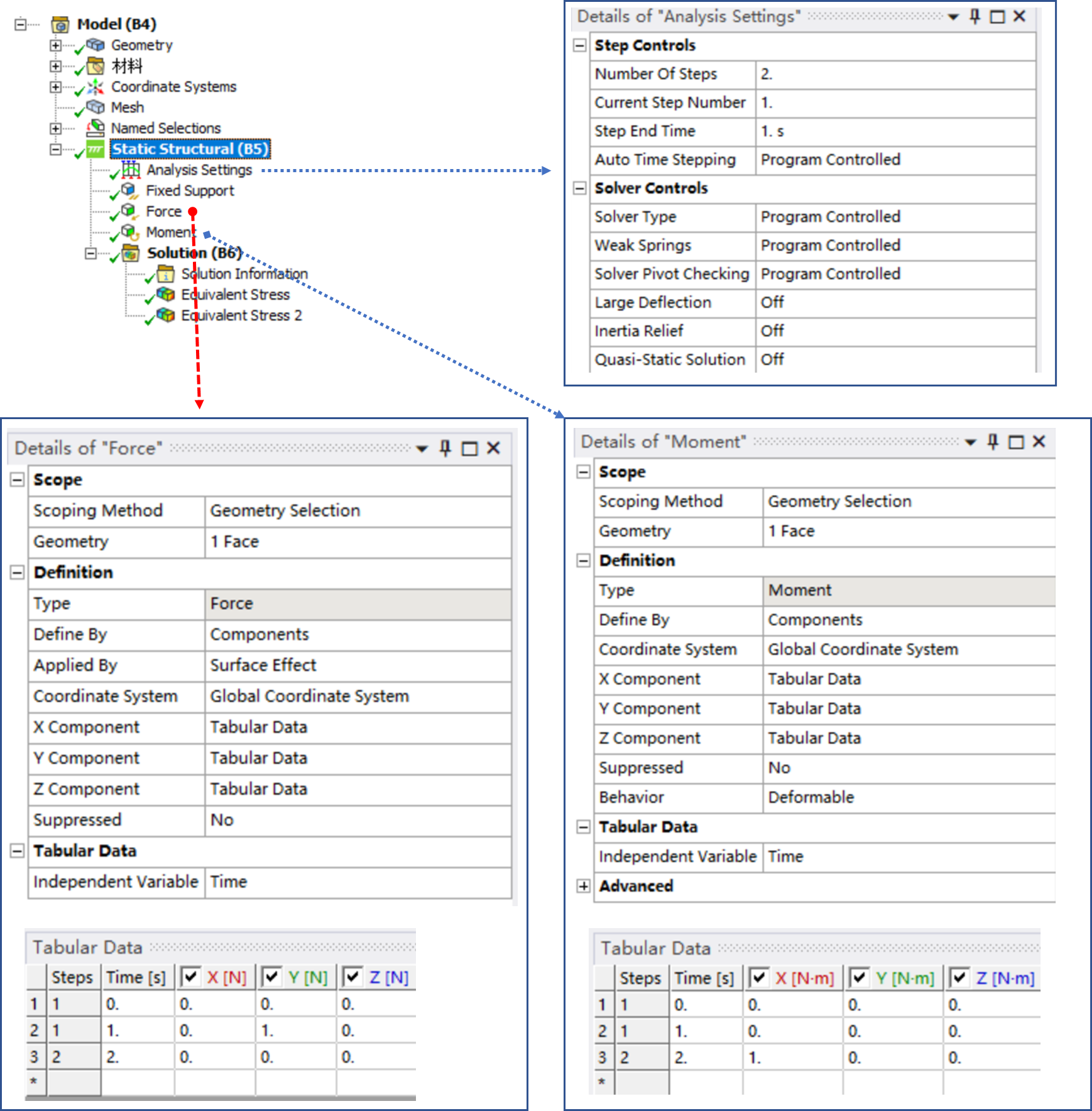Image resolution: width=1092 pixels, height=1111 pixels.
Task: Toggle the Z [N·m] moment column checkbox
Action: (959, 978)
